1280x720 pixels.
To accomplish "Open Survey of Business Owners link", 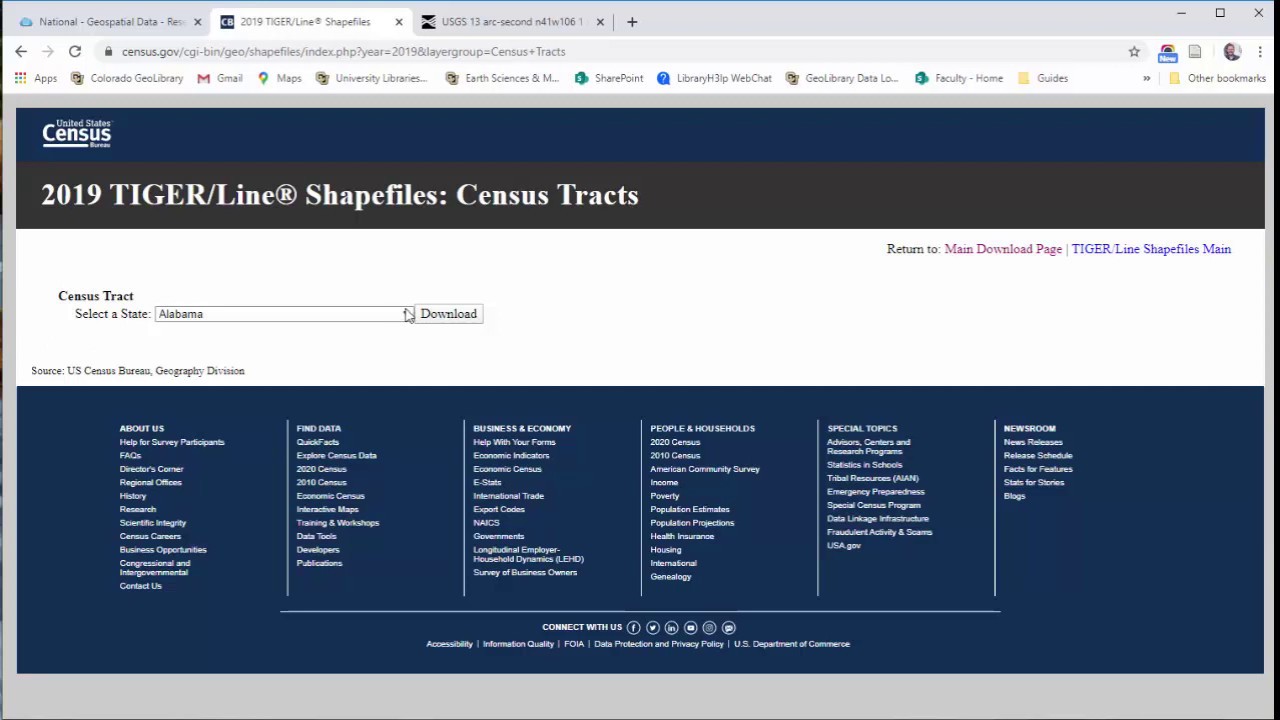I will click(525, 573).
